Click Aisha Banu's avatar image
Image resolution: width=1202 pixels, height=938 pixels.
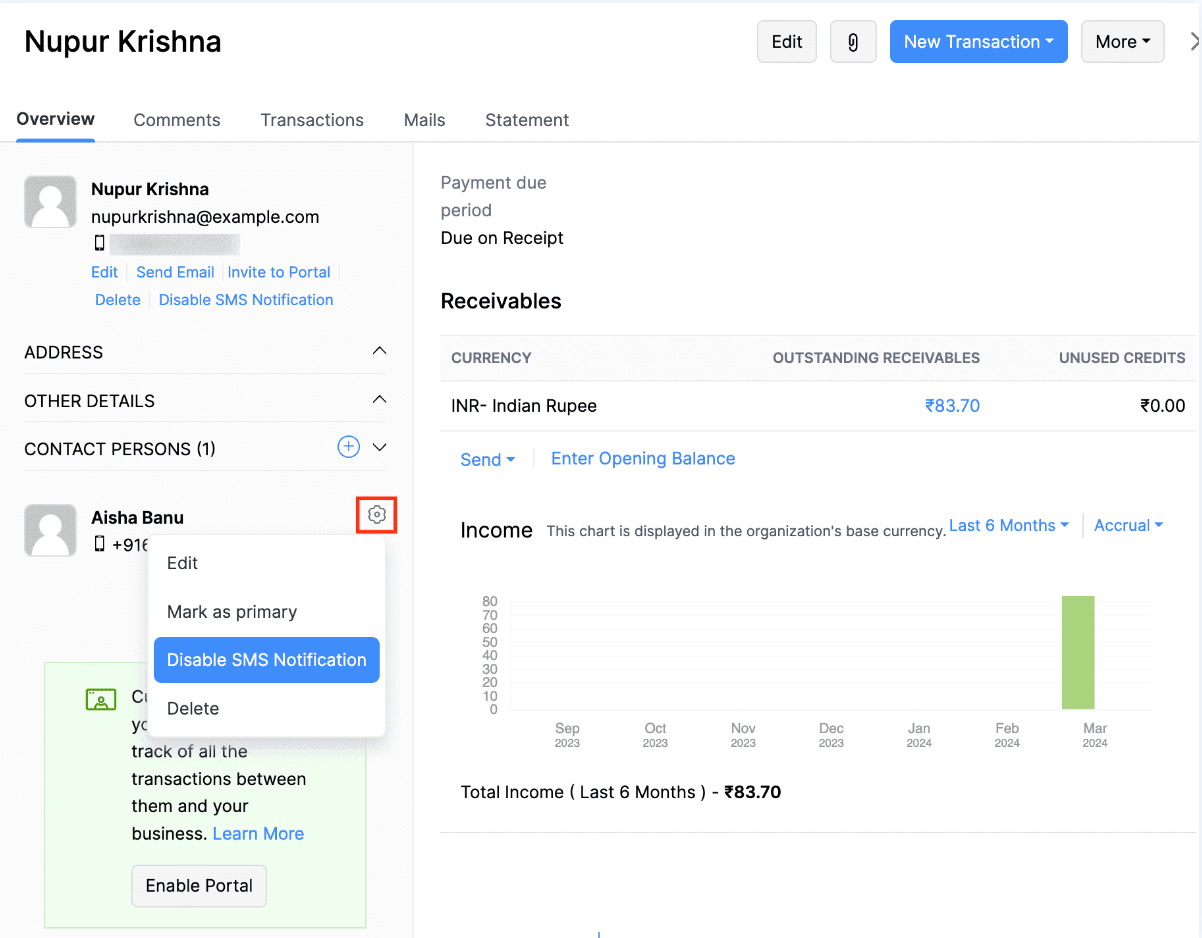pos(50,530)
